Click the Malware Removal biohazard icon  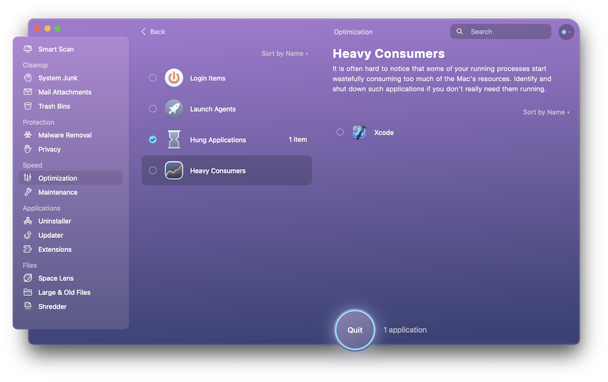pos(28,135)
